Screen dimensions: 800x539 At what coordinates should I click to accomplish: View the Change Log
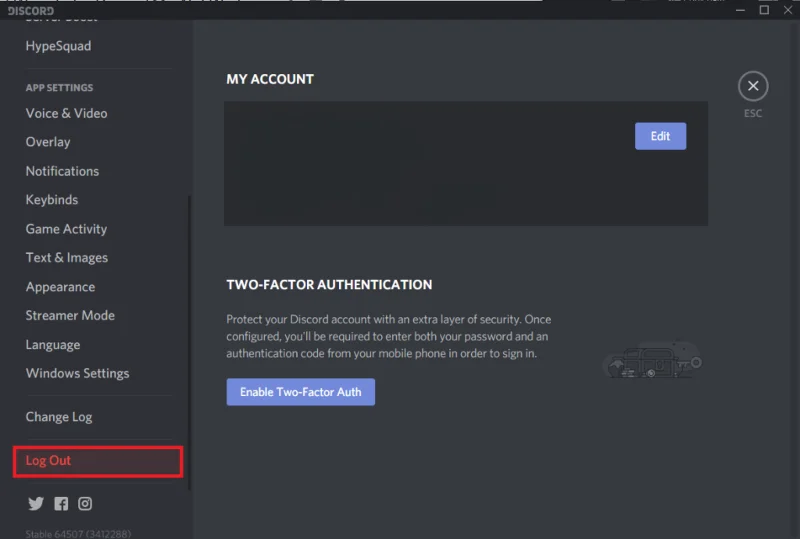tap(59, 417)
